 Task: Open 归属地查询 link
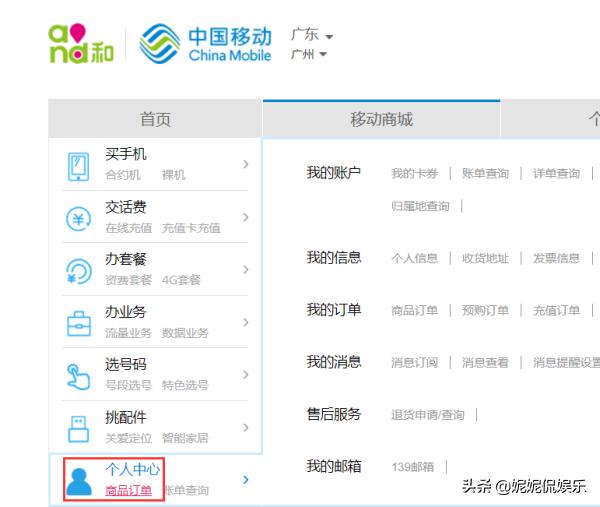[420, 206]
